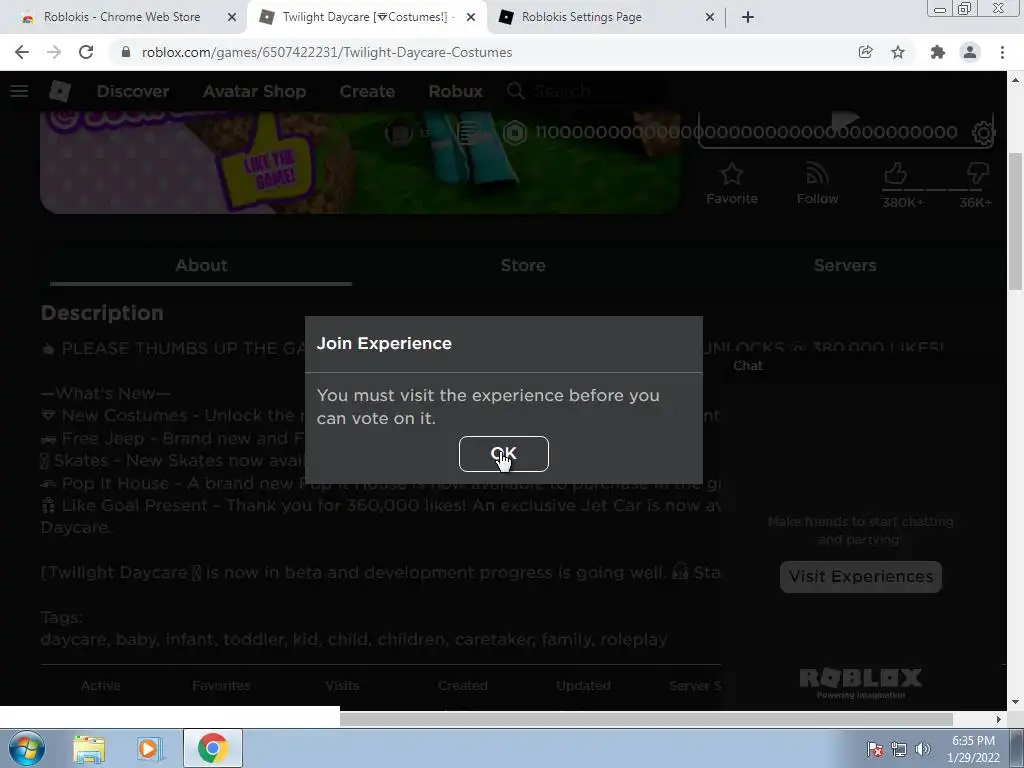Open the volume speaker tray icon
The height and width of the screenshot is (768, 1024).
click(923, 749)
